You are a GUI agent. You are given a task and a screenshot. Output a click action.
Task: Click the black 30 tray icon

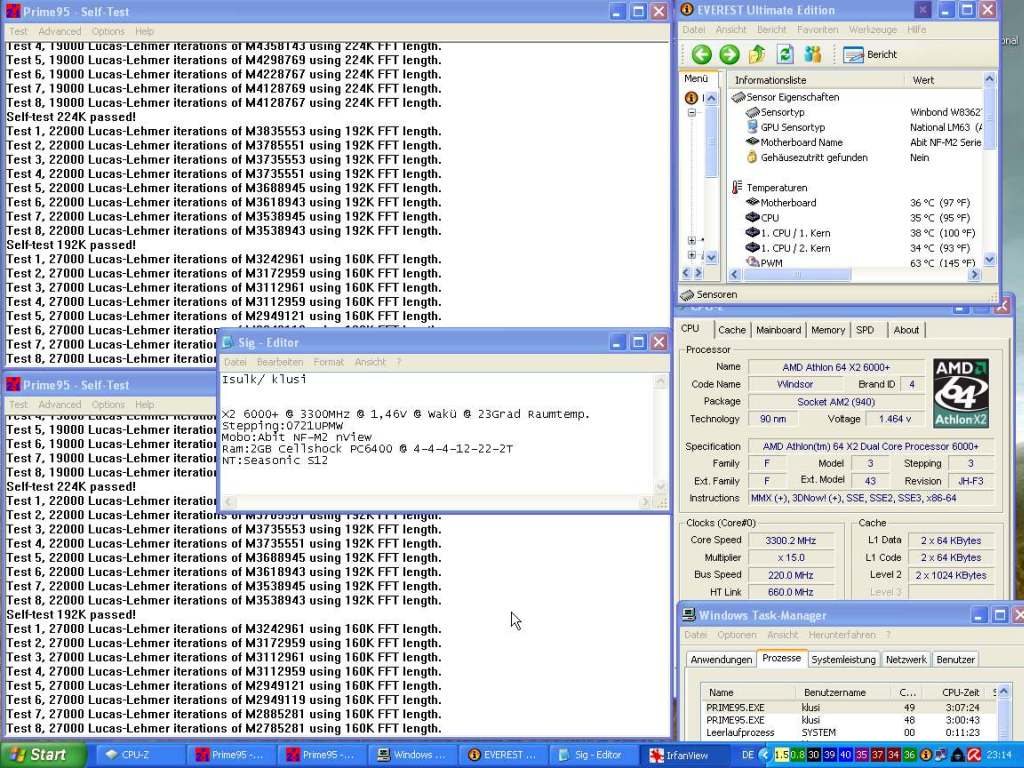pos(813,755)
